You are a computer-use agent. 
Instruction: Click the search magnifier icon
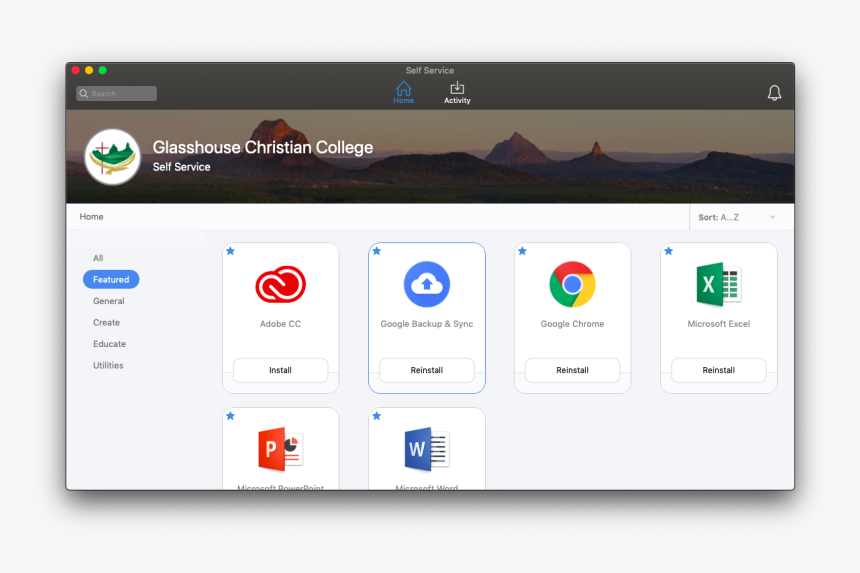click(x=84, y=94)
